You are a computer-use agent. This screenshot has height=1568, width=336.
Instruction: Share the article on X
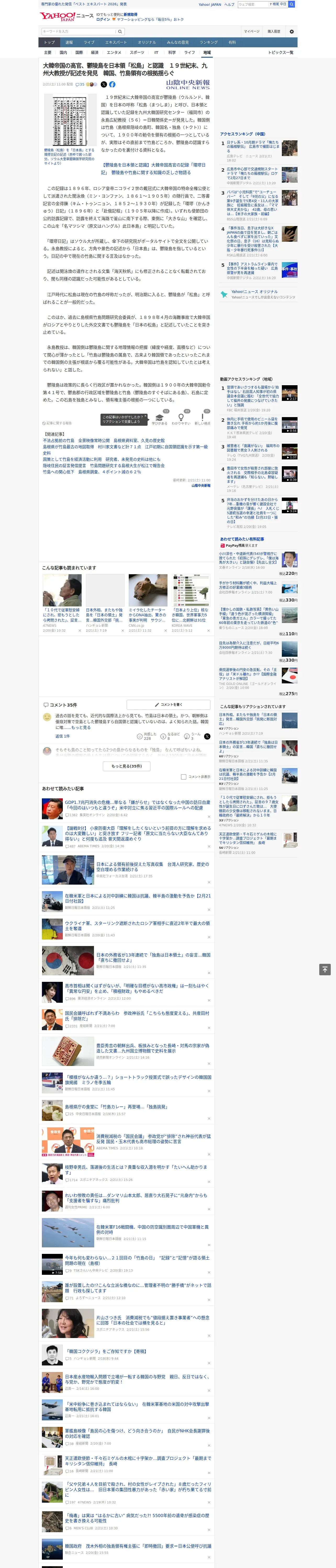pos(104,85)
